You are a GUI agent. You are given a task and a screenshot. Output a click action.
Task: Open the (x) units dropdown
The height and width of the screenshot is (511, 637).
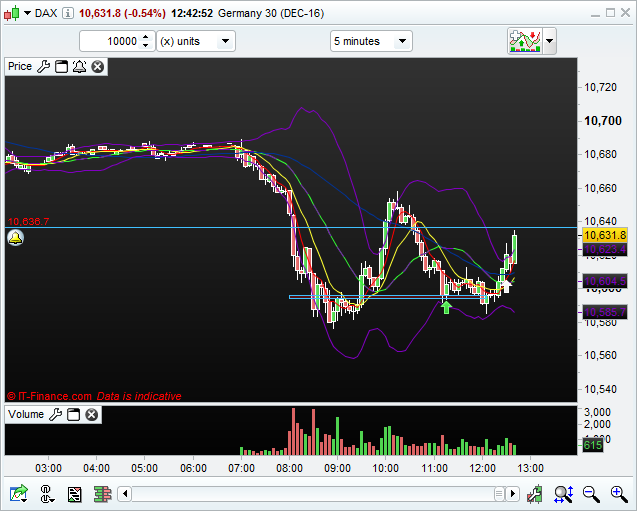(x=196, y=41)
